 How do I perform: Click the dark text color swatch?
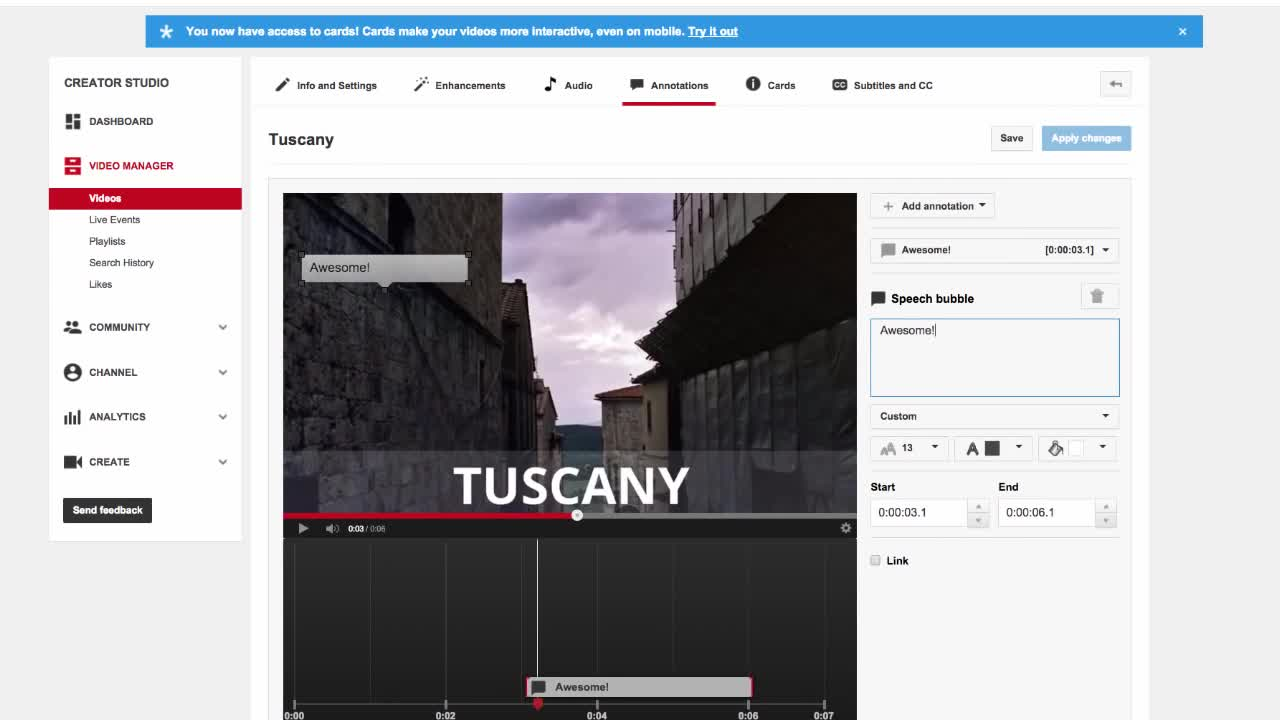992,448
